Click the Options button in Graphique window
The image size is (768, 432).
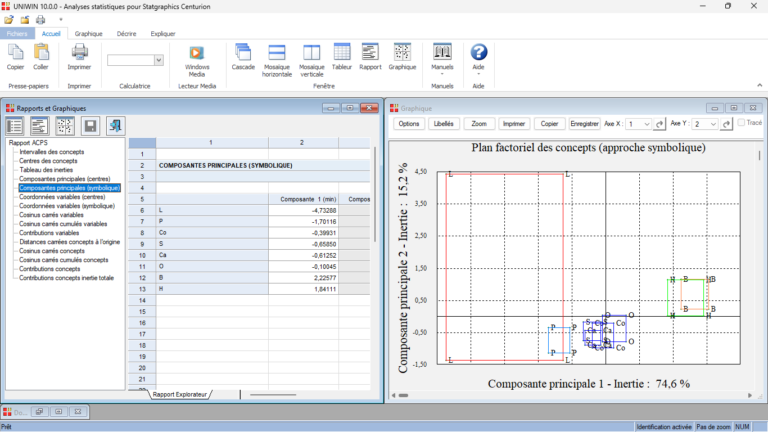(x=409, y=124)
